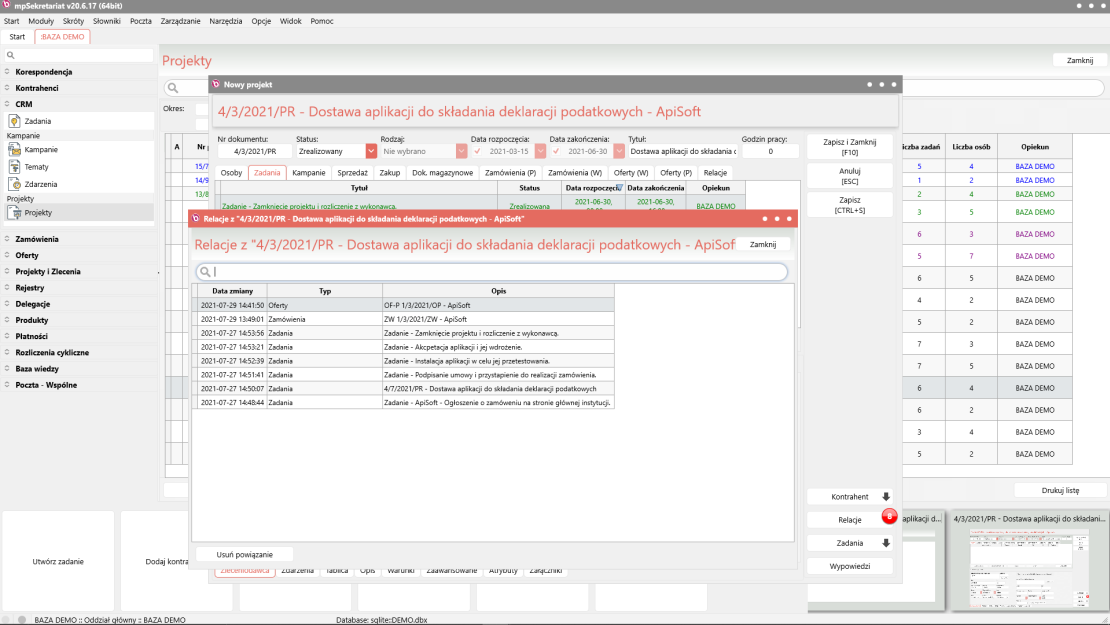Click Płatności section in sidebar
Image resolution: width=1110 pixels, height=625 pixels.
(31, 336)
